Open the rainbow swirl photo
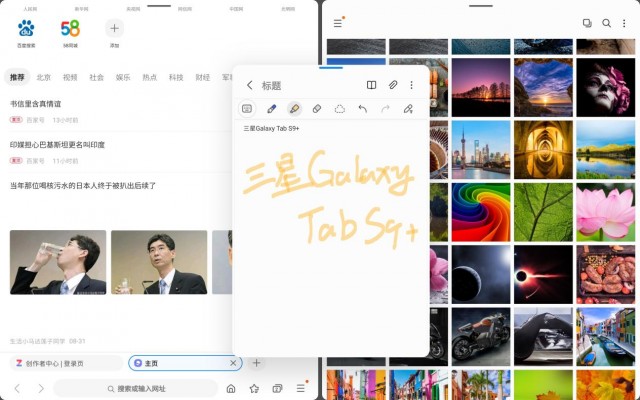 tap(481, 212)
